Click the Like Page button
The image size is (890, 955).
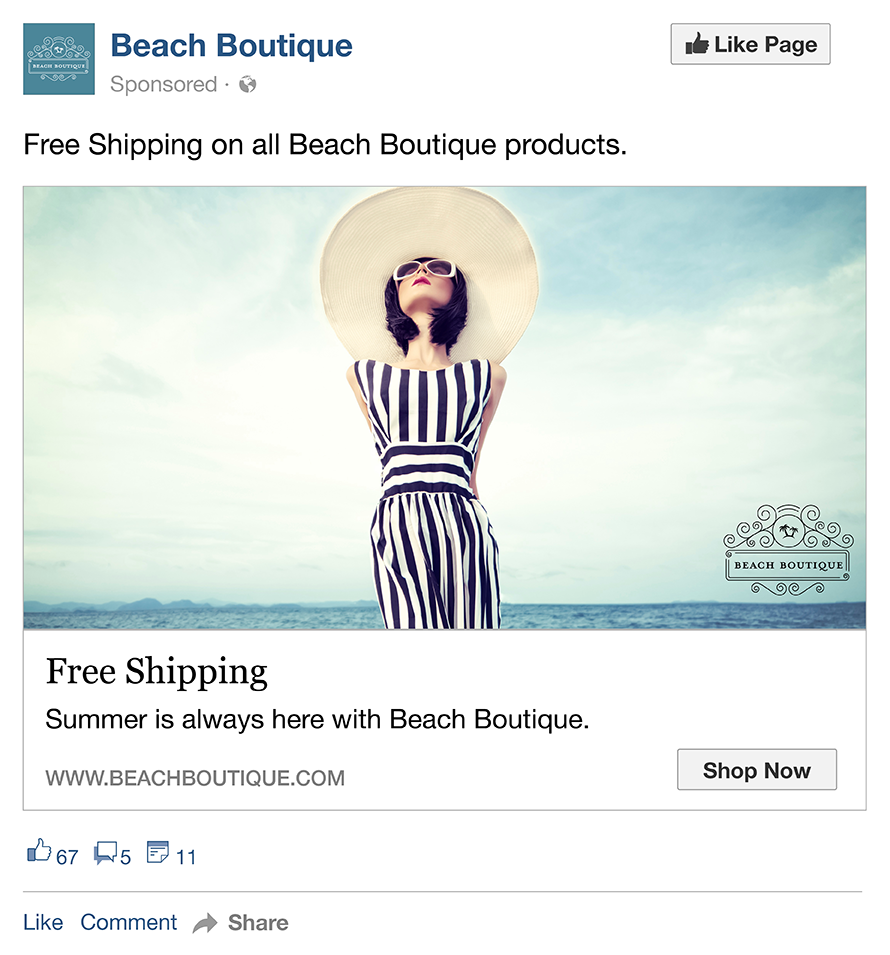750,44
